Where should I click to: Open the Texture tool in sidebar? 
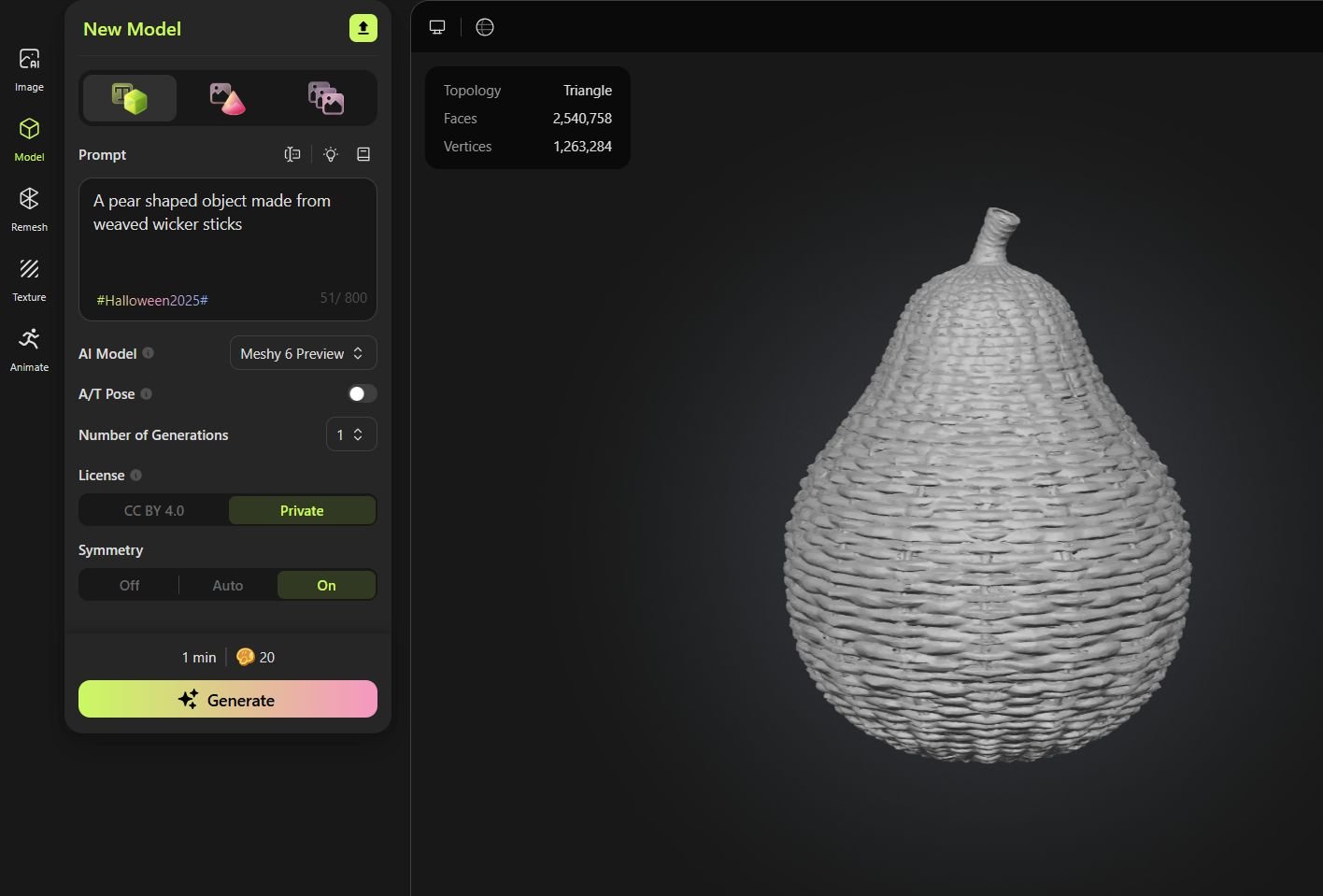(29, 279)
